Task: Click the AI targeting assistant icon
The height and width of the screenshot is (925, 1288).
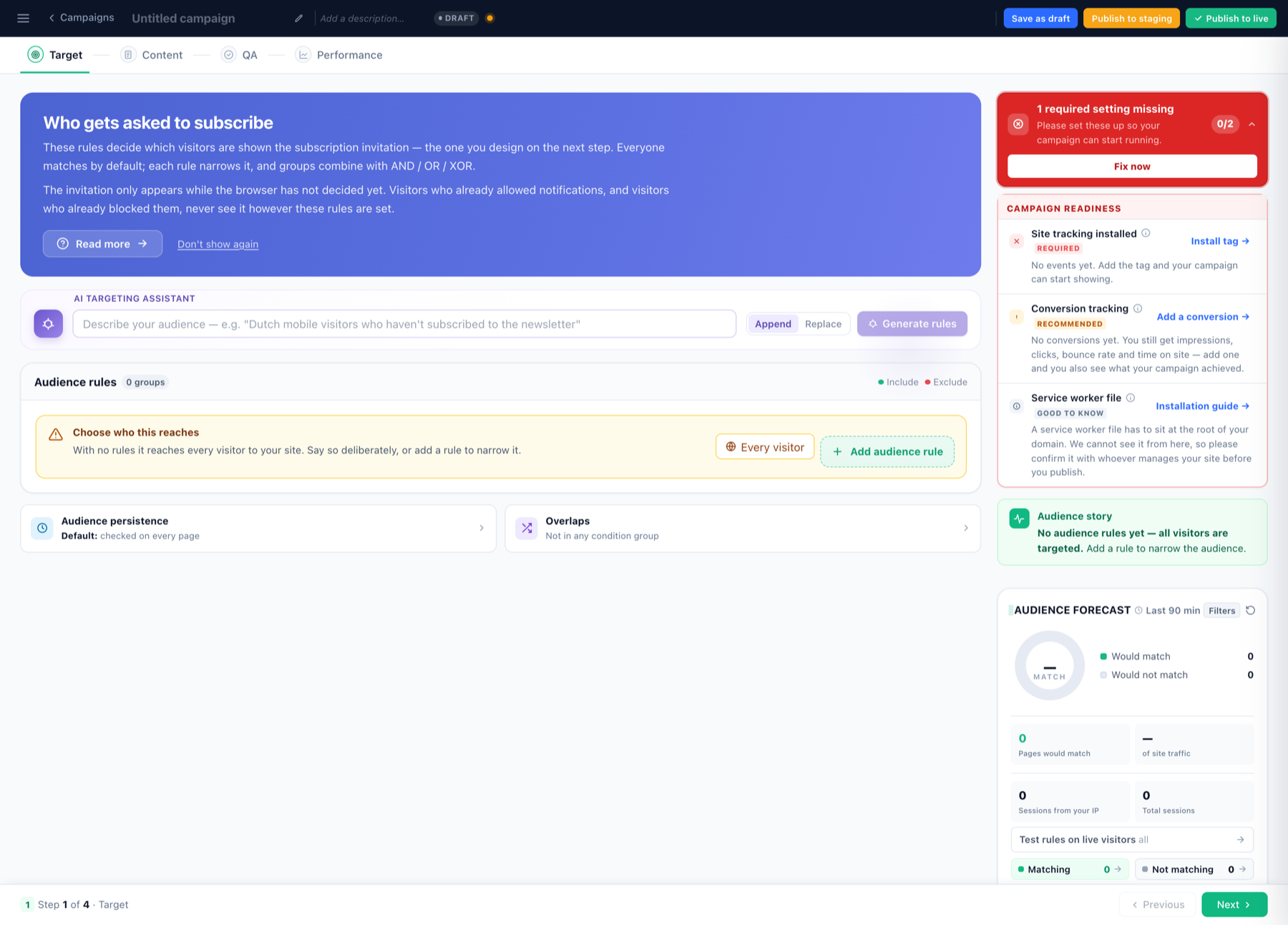Action: tap(48, 323)
